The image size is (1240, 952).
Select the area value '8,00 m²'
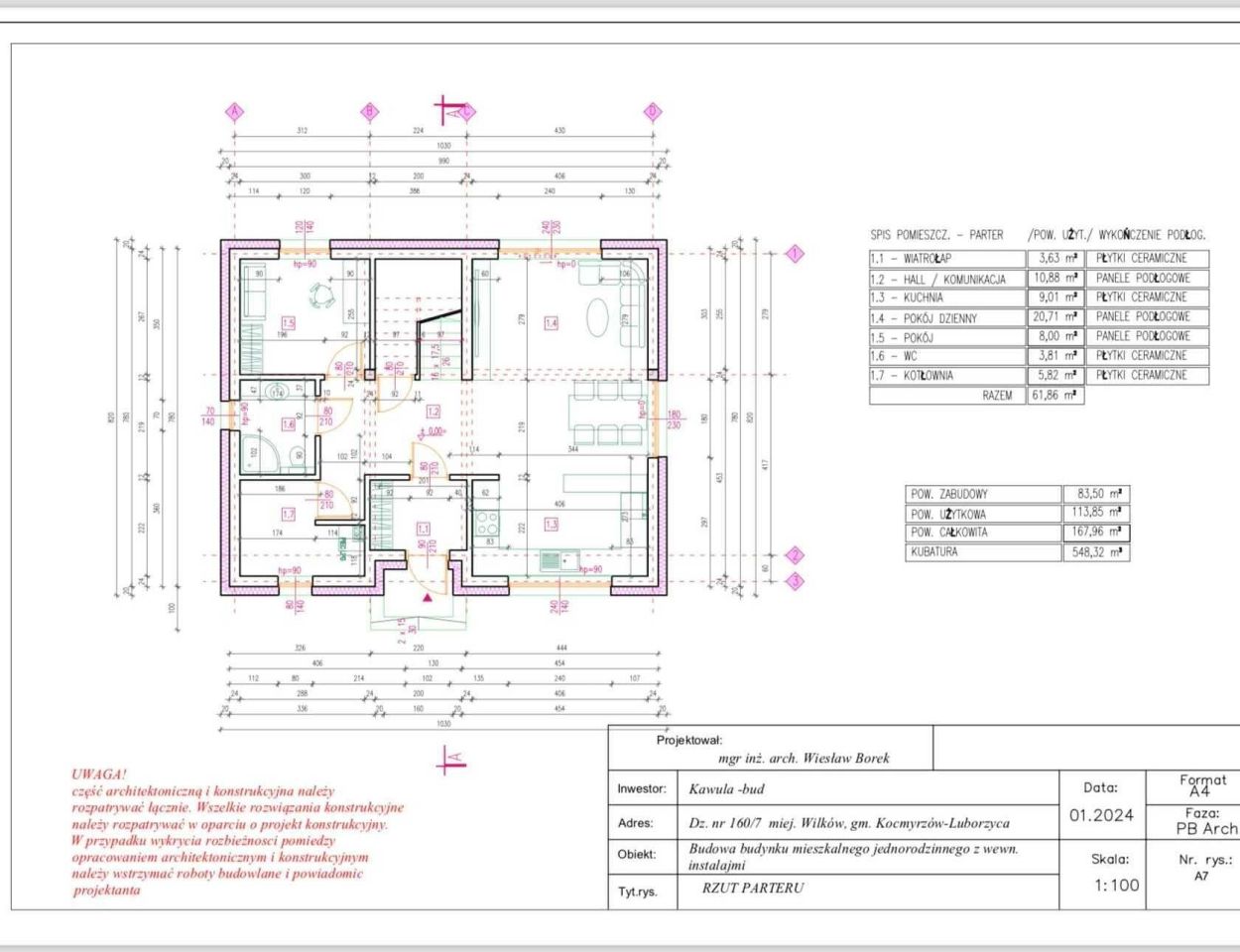click(x=1056, y=337)
